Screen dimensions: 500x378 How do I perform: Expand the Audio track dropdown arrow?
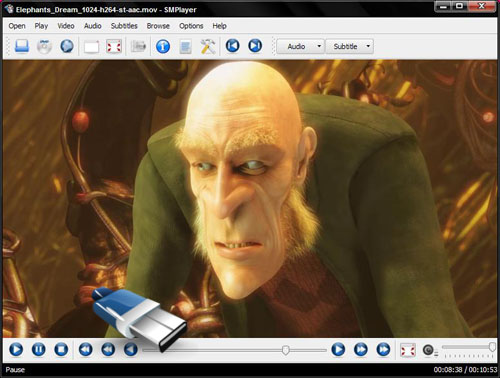(319, 46)
